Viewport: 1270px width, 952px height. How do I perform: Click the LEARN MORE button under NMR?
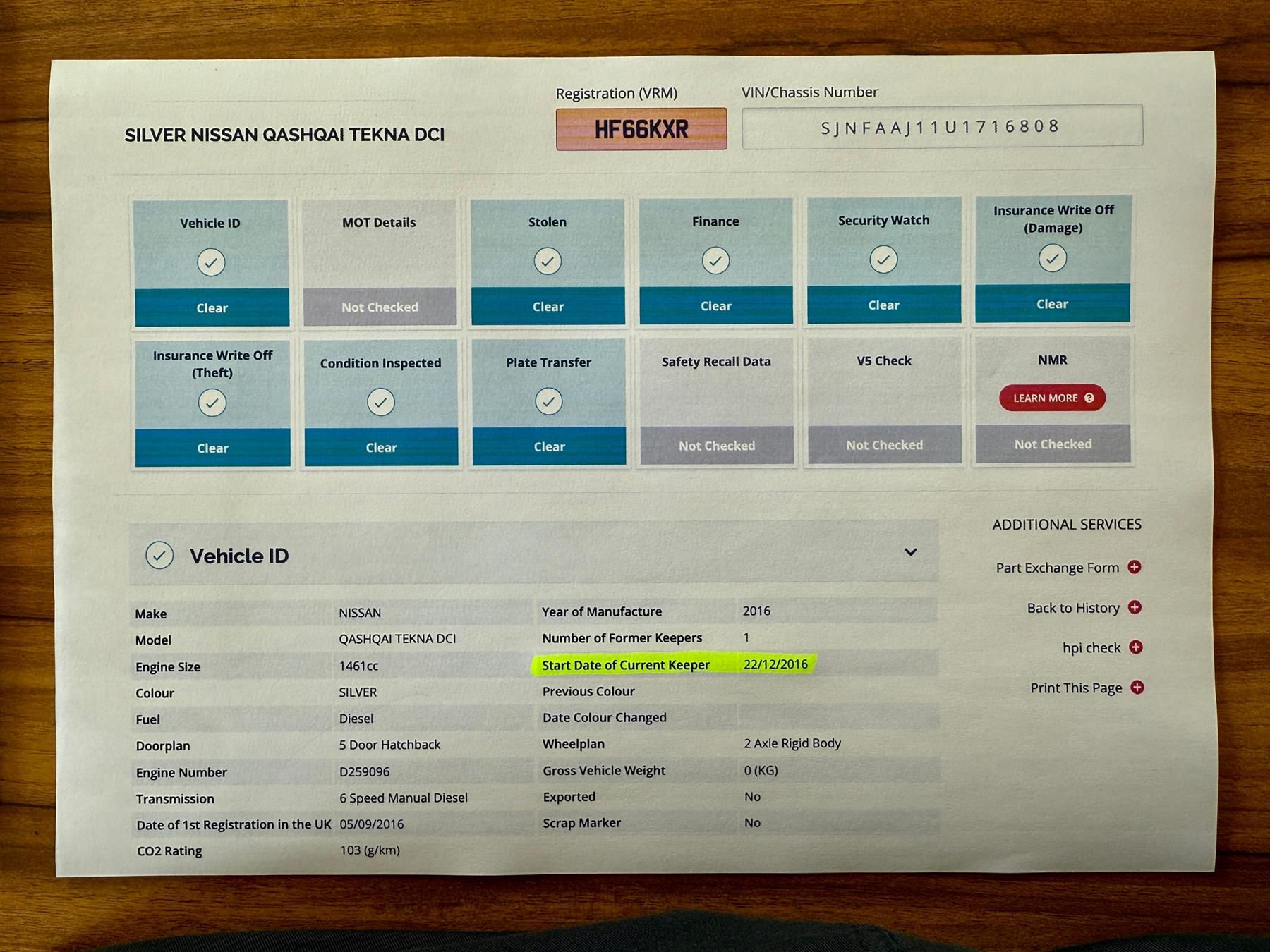coord(1052,398)
